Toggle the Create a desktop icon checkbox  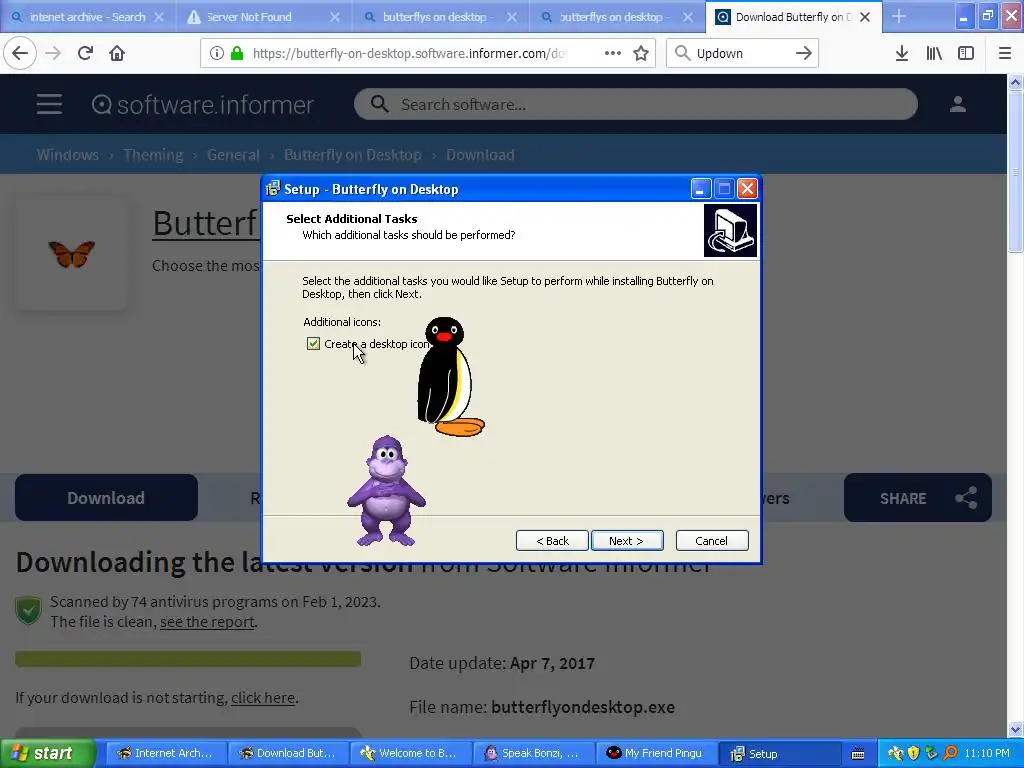(313, 344)
